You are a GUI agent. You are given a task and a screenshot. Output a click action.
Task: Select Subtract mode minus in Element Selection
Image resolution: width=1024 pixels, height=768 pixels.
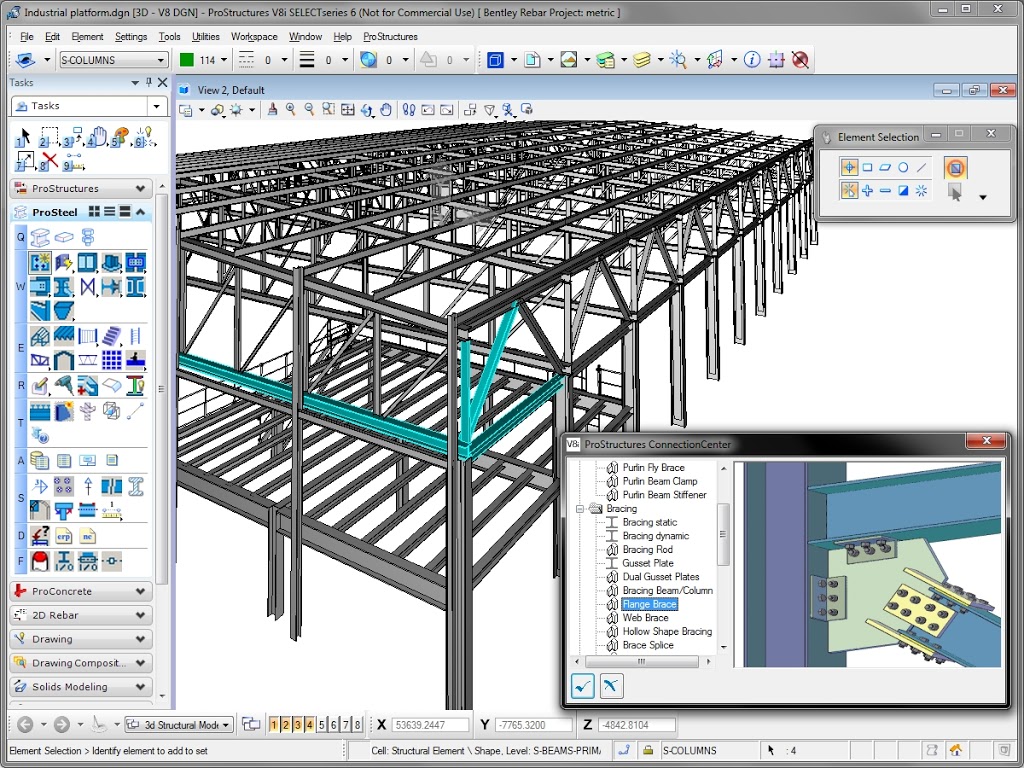coord(885,191)
